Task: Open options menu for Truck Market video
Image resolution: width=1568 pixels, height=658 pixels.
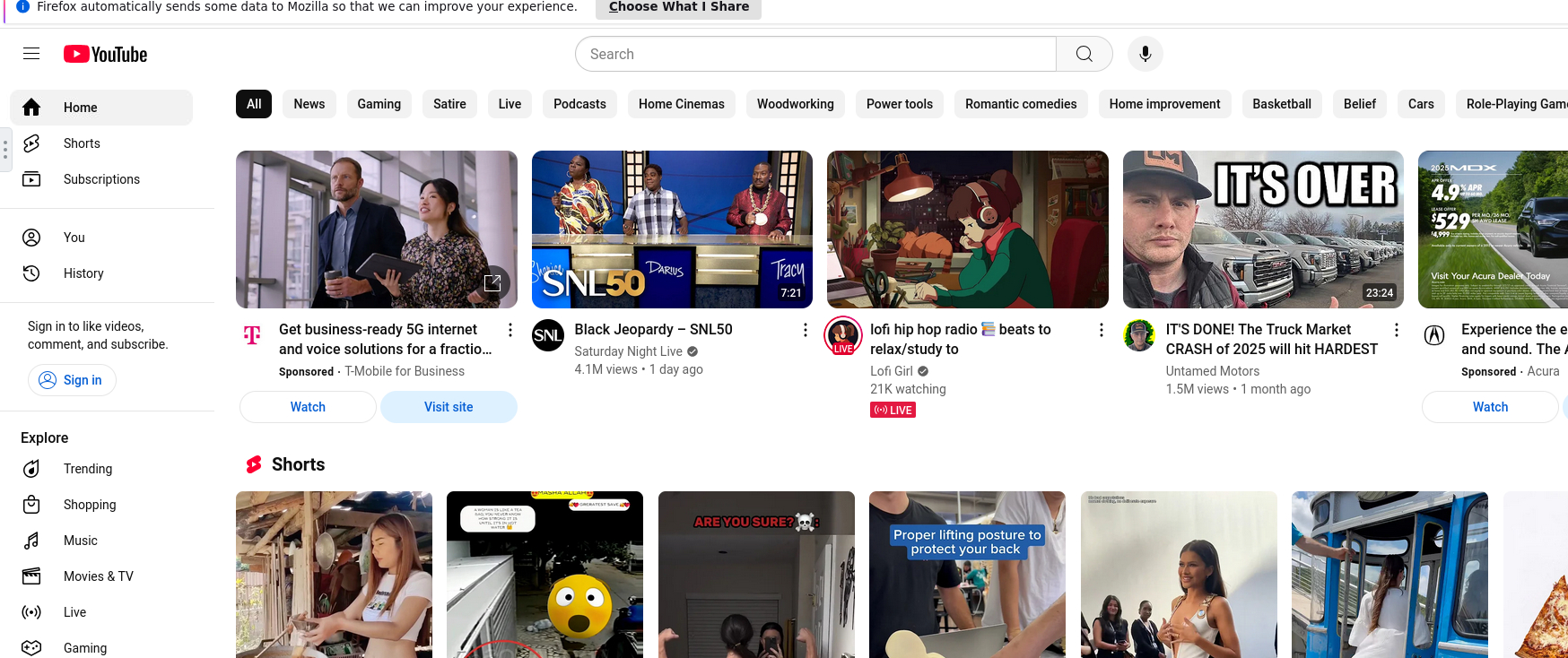Action: 1396,330
